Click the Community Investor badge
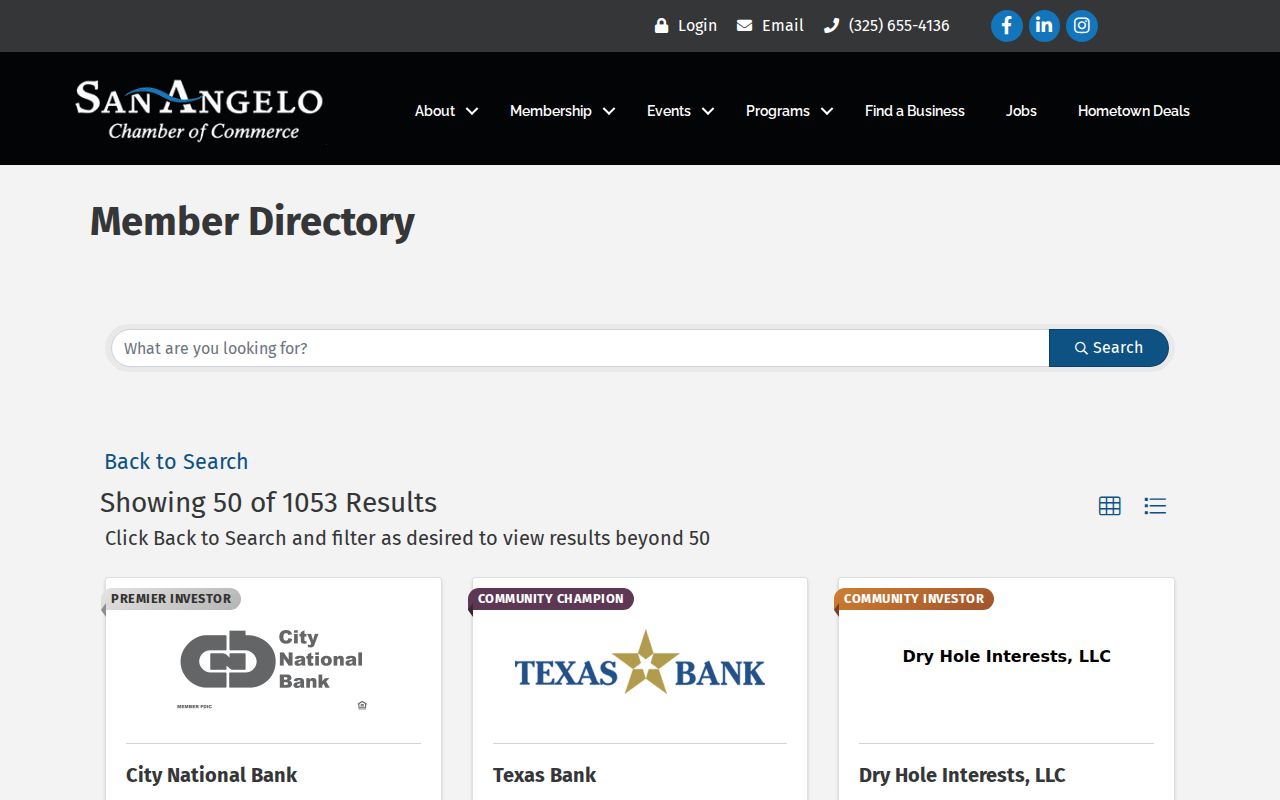 pos(914,599)
